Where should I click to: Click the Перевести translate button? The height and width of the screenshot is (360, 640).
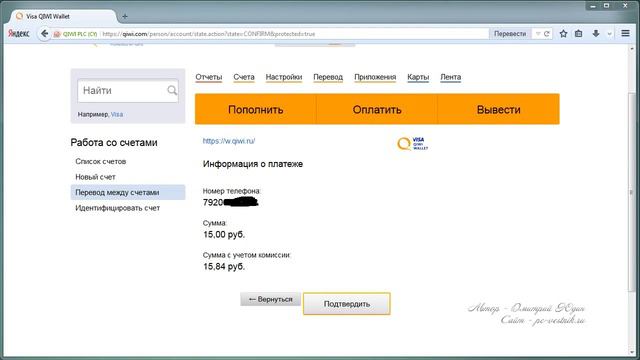click(510, 34)
